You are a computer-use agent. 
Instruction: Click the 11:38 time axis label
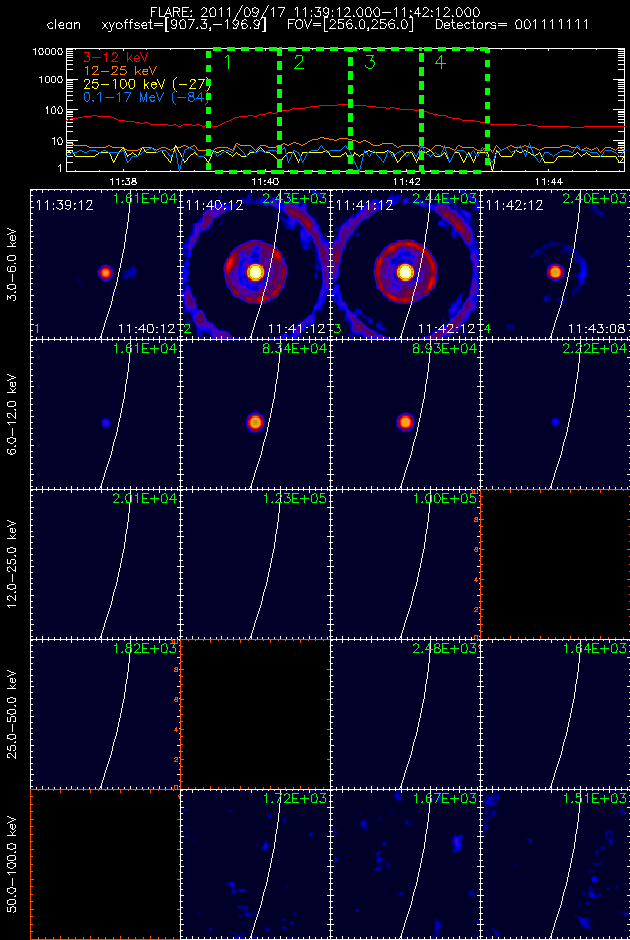click(x=124, y=181)
